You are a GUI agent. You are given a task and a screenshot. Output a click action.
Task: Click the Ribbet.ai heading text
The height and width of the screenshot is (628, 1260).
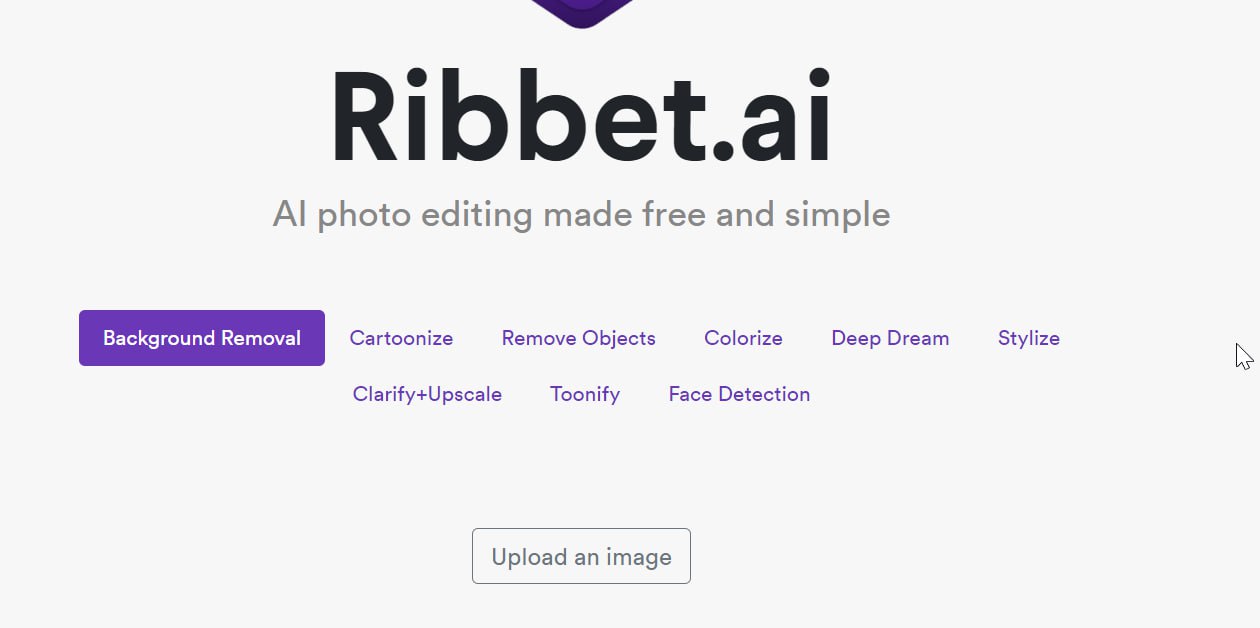[x=581, y=116]
